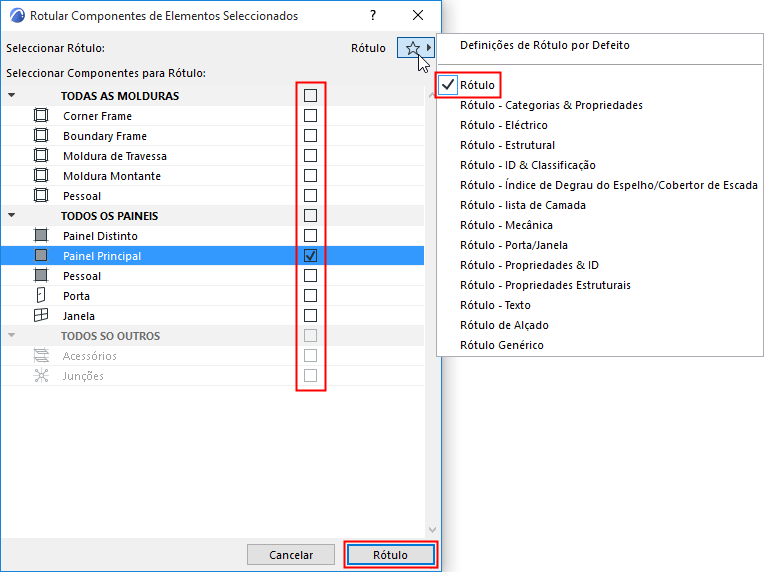Choose Rótulo - Eléctrico from the list
Viewport: 764px width, 572px height.
504,125
